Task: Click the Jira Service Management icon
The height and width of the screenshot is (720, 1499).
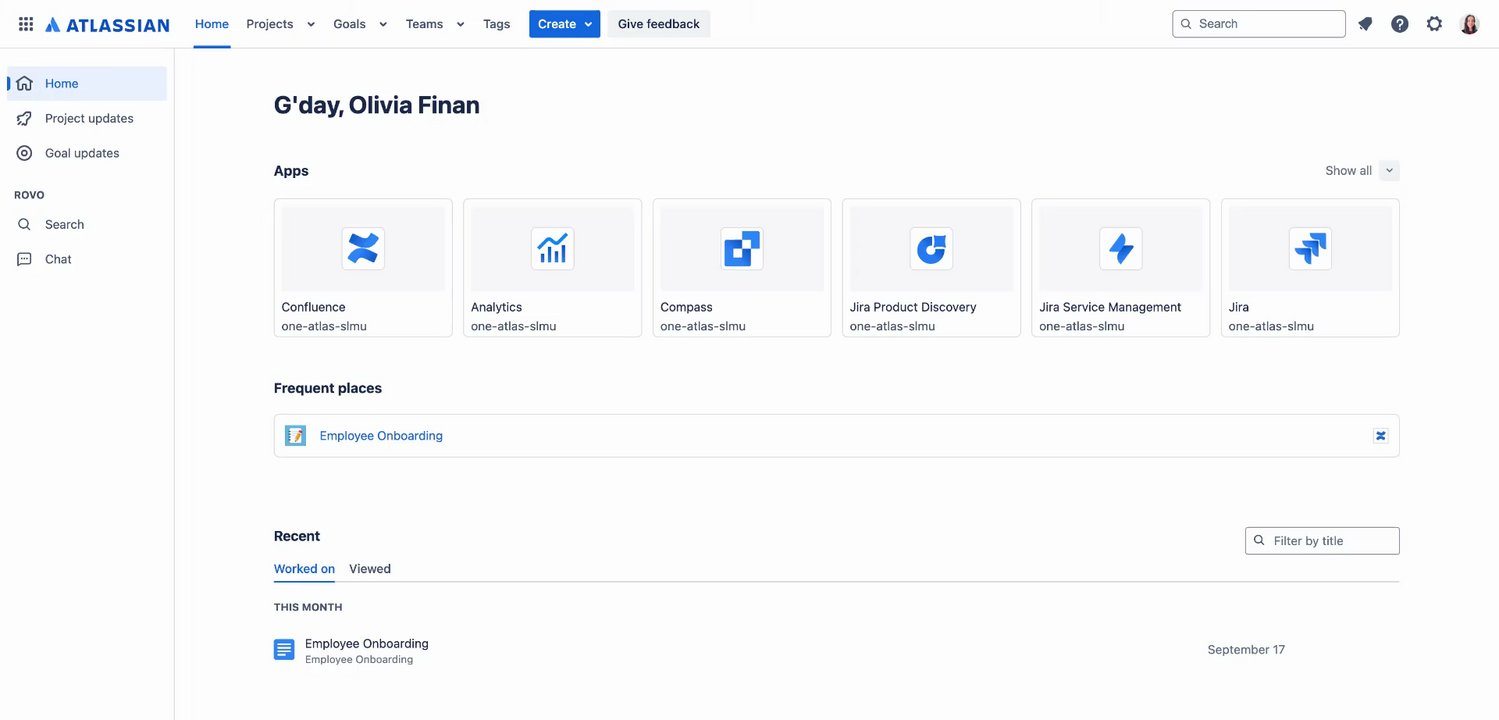Action: coord(1121,249)
